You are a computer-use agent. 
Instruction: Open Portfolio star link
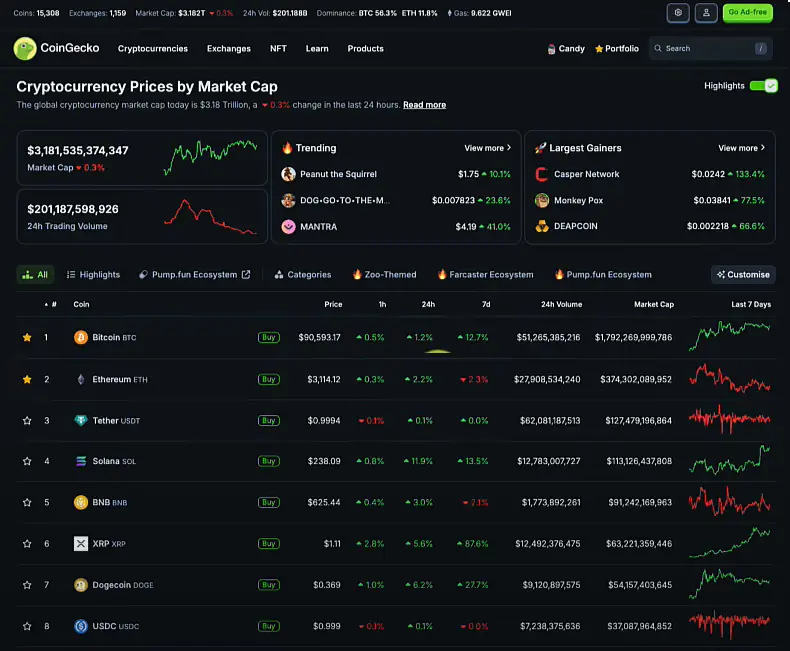tap(617, 49)
